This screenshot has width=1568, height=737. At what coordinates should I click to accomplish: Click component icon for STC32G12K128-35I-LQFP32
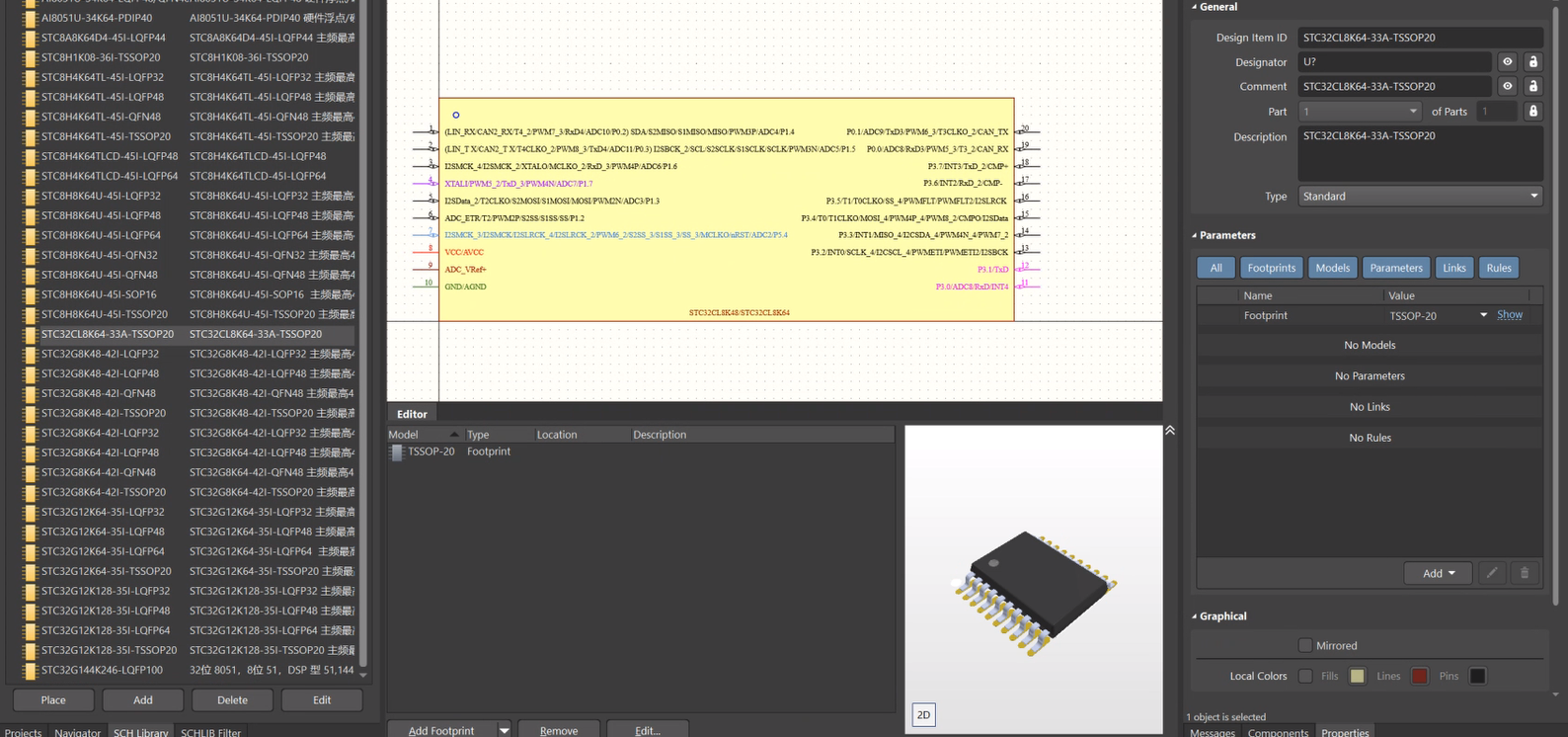29,591
